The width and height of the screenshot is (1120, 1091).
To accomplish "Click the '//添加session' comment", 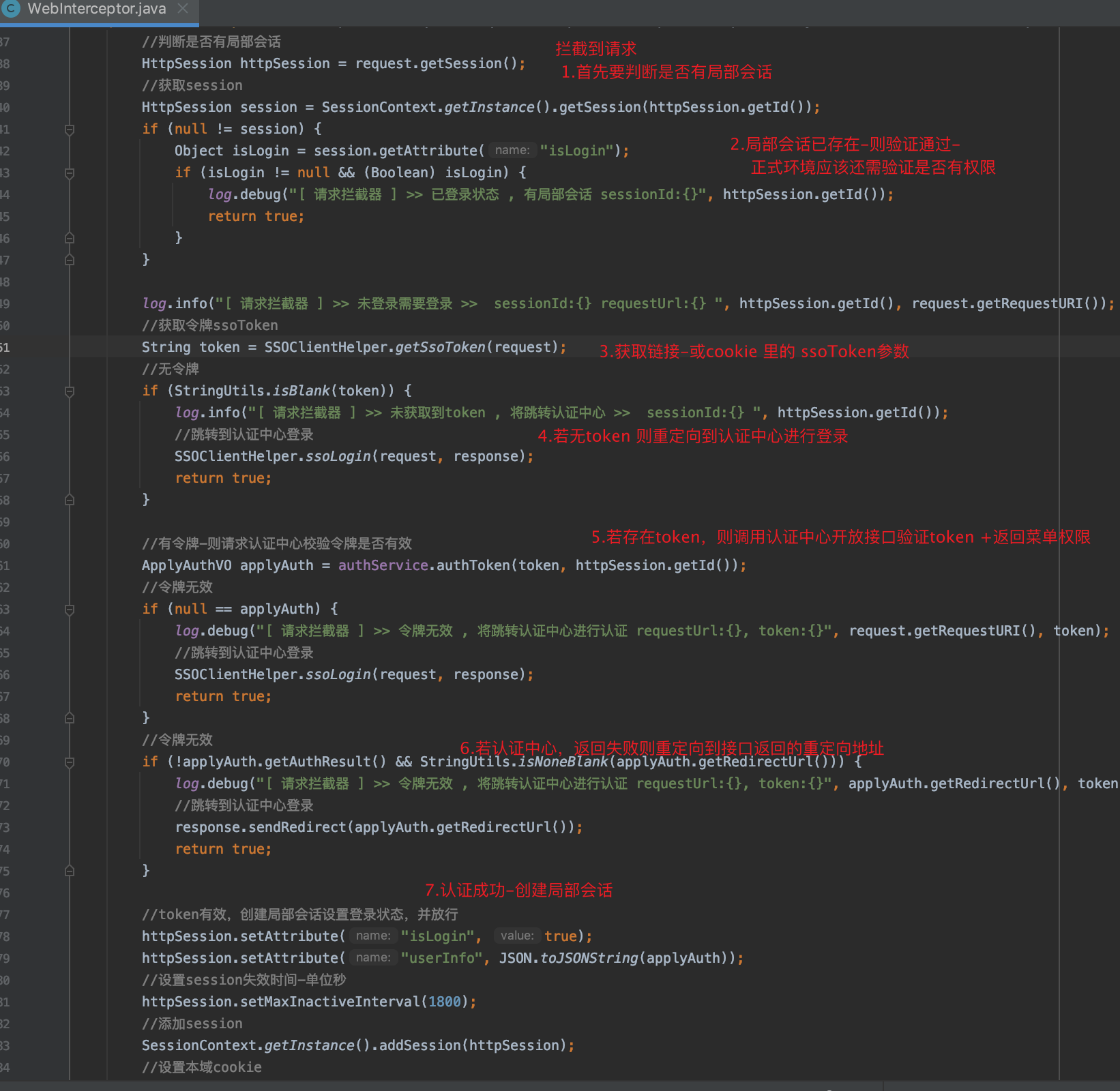I will click(192, 1023).
